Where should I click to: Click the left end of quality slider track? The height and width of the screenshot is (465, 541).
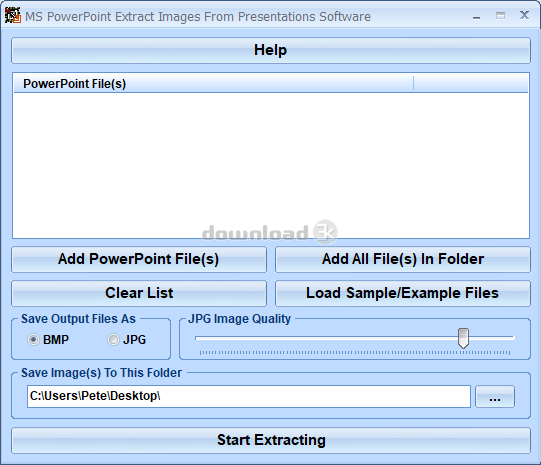(197, 338)
